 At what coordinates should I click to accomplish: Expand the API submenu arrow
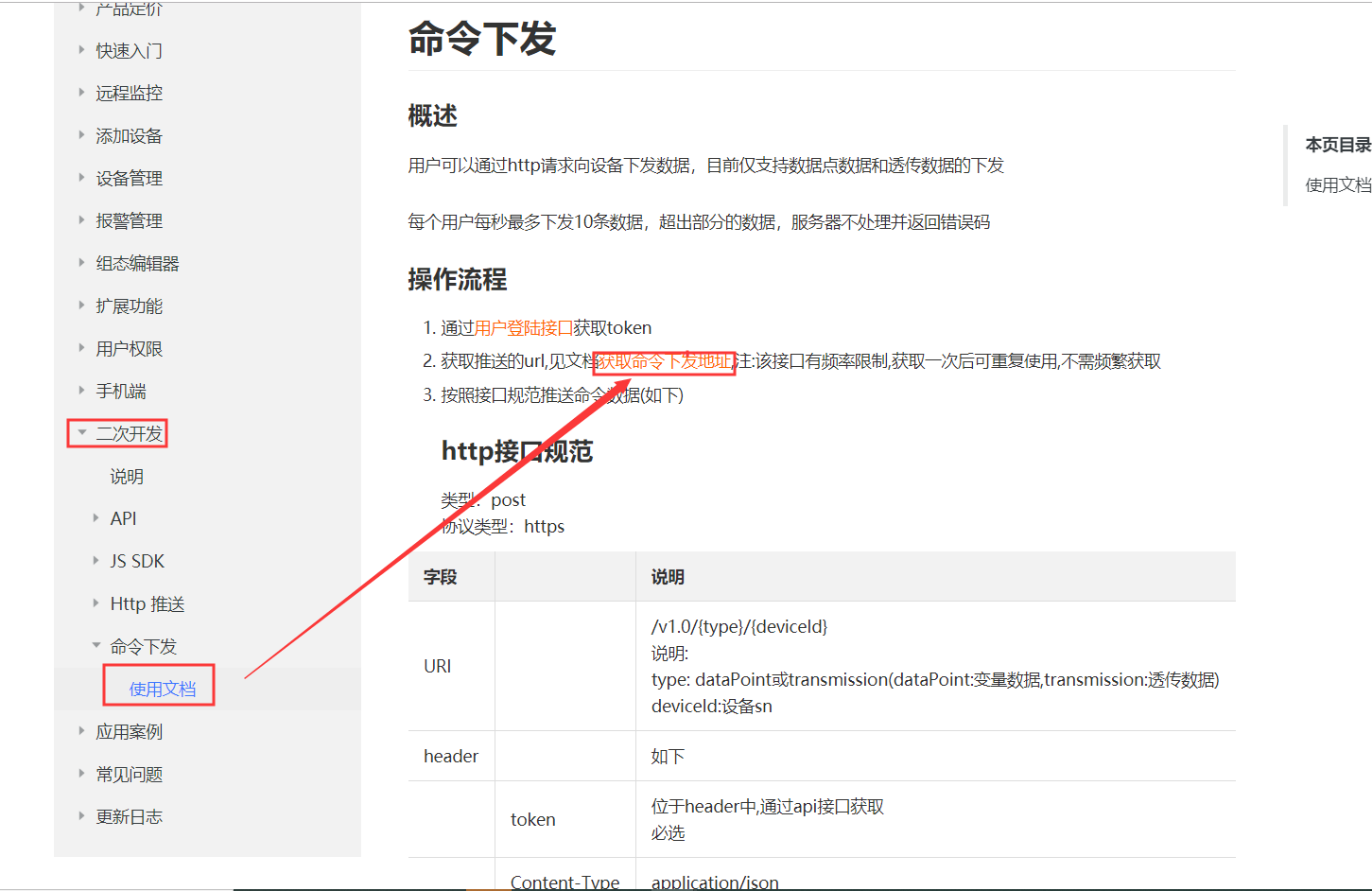point(96,518)
